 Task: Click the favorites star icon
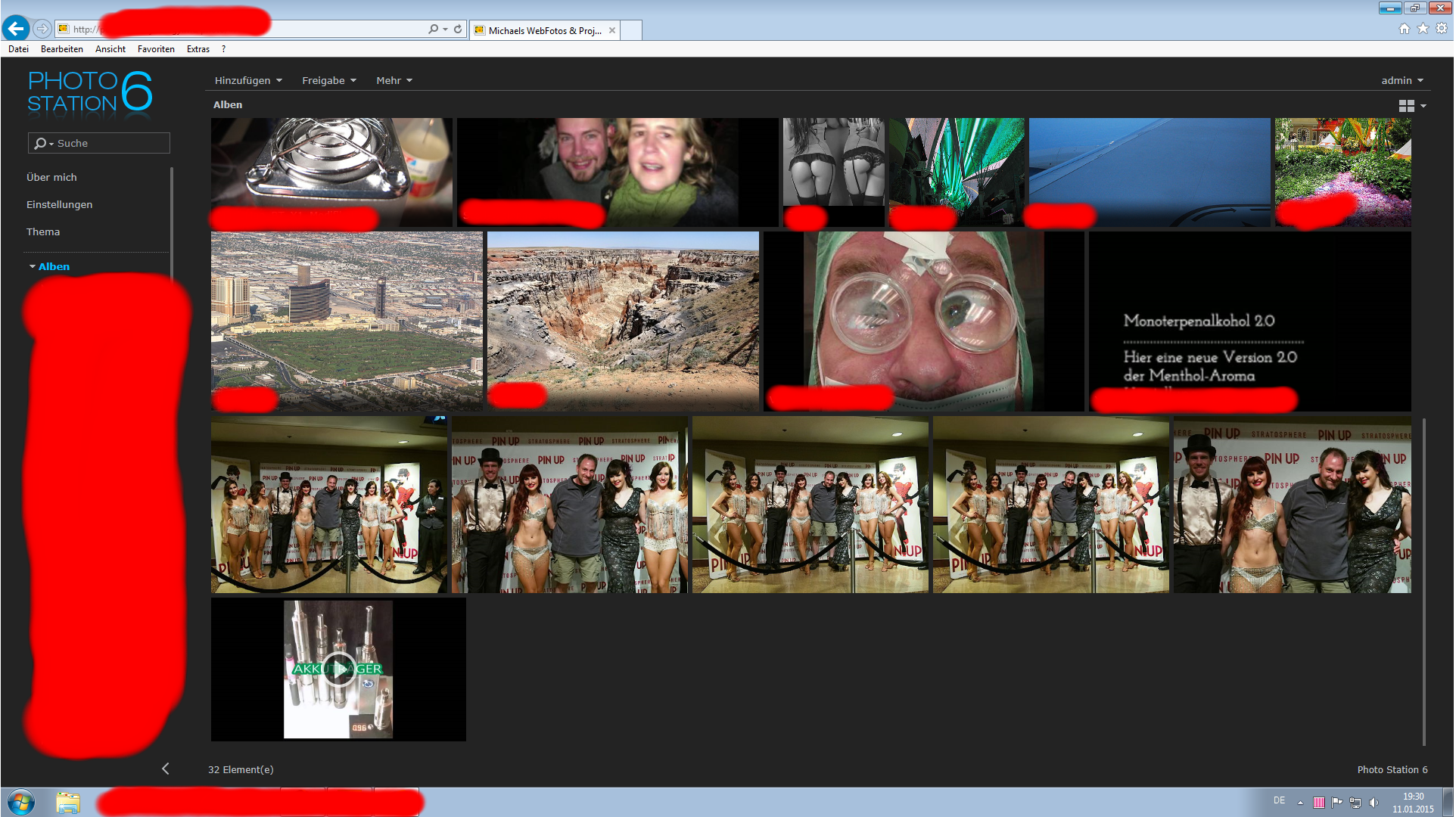1423,29
